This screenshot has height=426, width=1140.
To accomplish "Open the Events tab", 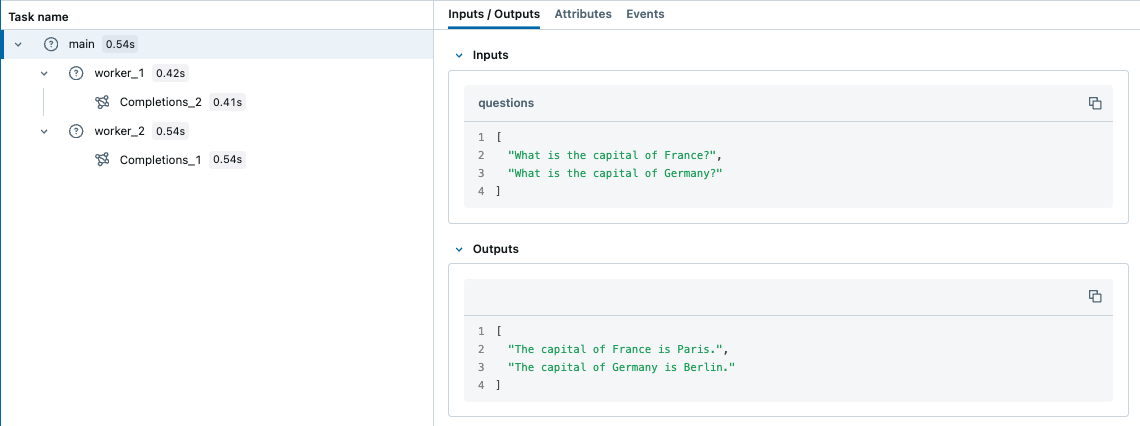I will pyautogui.click(x=645, y=14).
